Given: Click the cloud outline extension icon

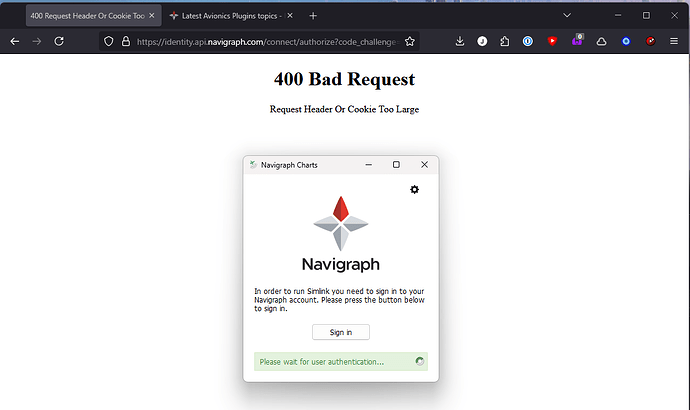Looking at the screenshot, I should 601,41.
